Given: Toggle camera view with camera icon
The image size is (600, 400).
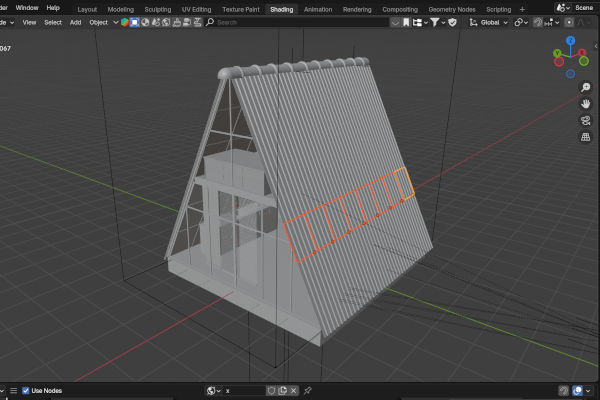Looking at the screenshot, I should [585, 120].
